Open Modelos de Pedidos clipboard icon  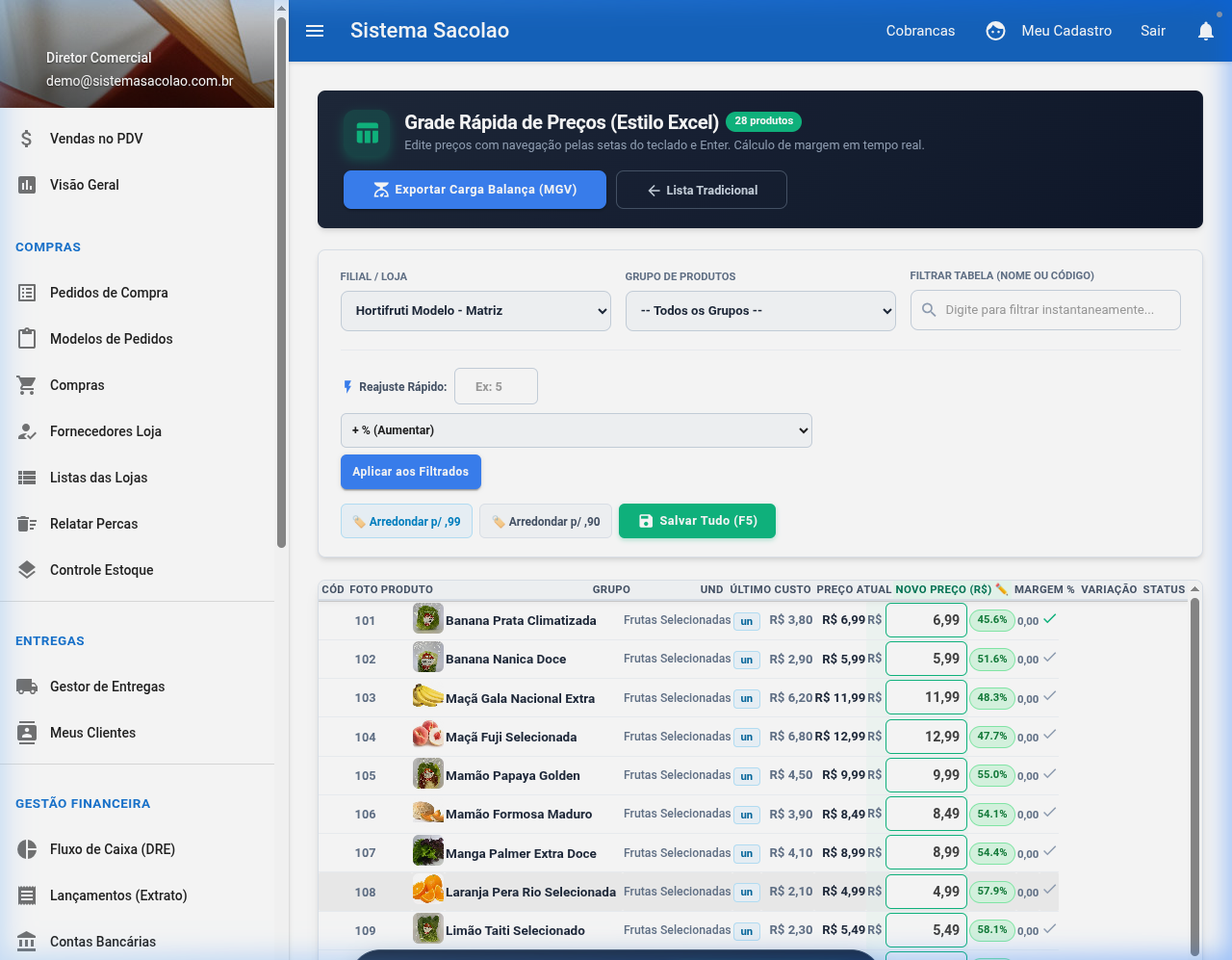(x=27, y=339)
